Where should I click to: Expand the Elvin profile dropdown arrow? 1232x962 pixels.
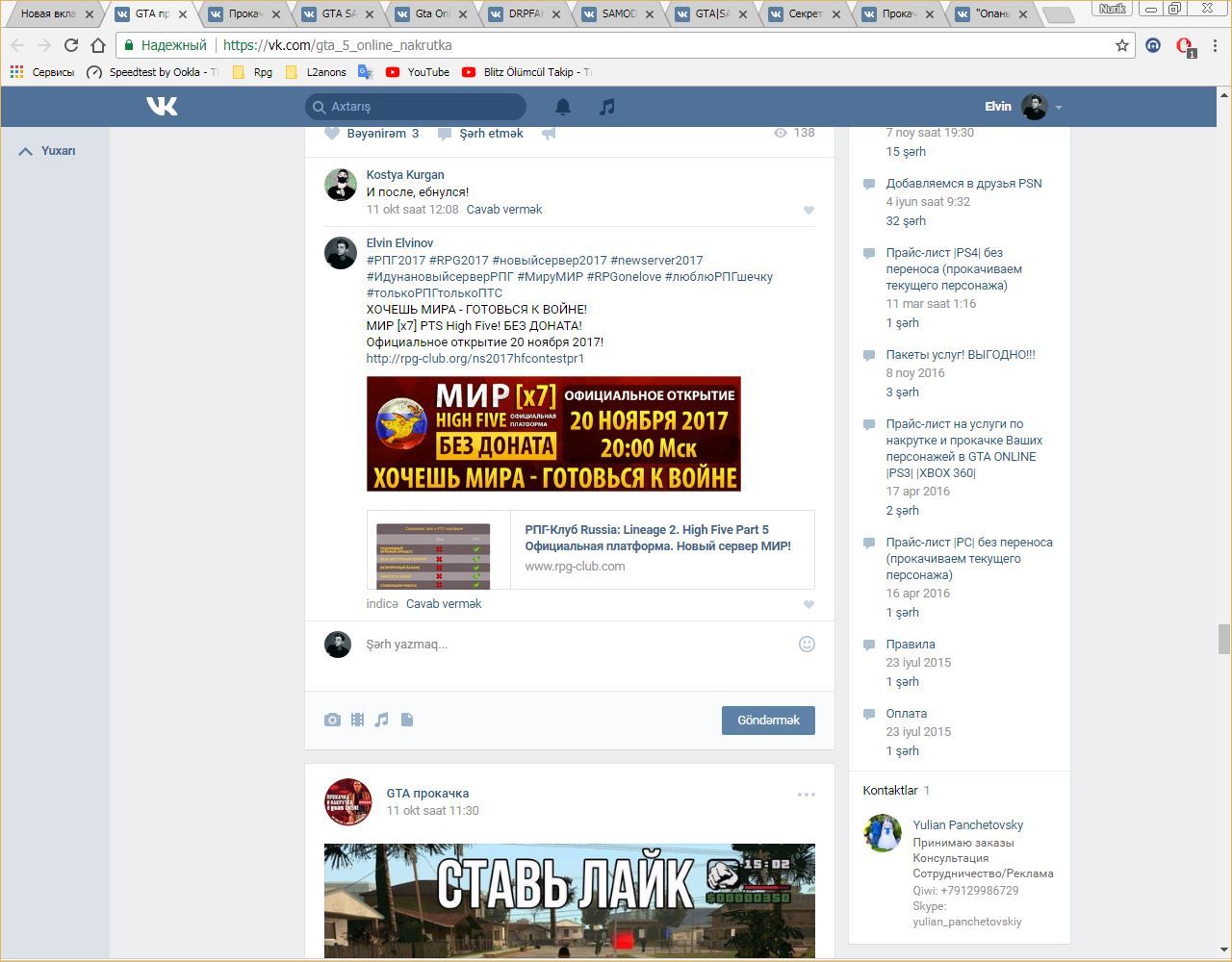pyautogui.click(x=1059, y=107)
